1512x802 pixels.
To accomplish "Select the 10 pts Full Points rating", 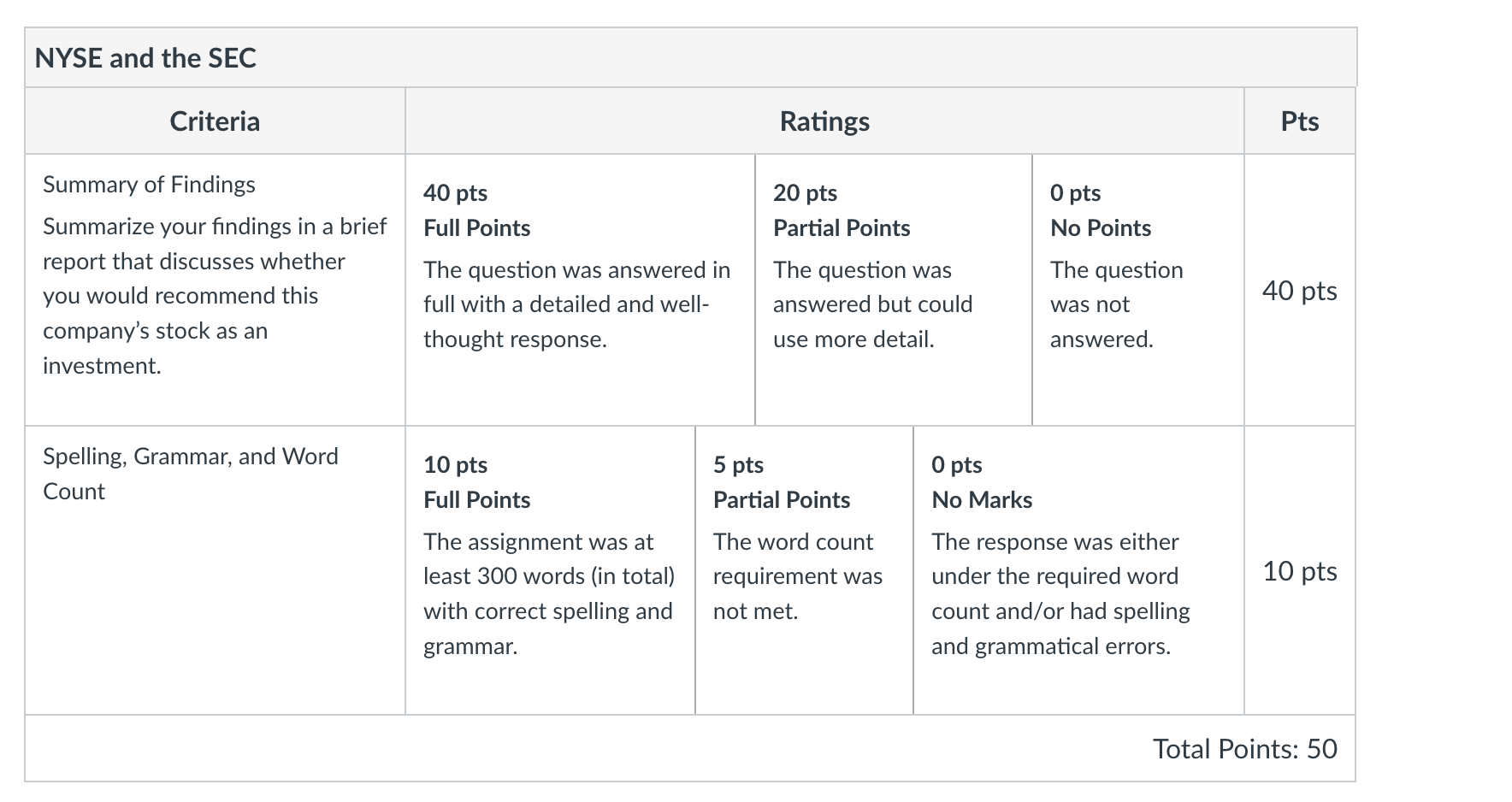I will (x=550, y=570).
